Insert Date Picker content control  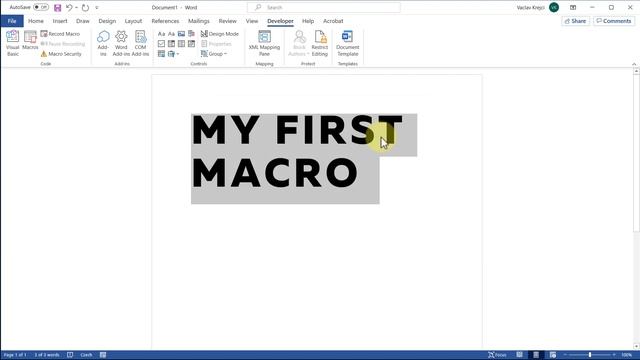coord(191,44)
